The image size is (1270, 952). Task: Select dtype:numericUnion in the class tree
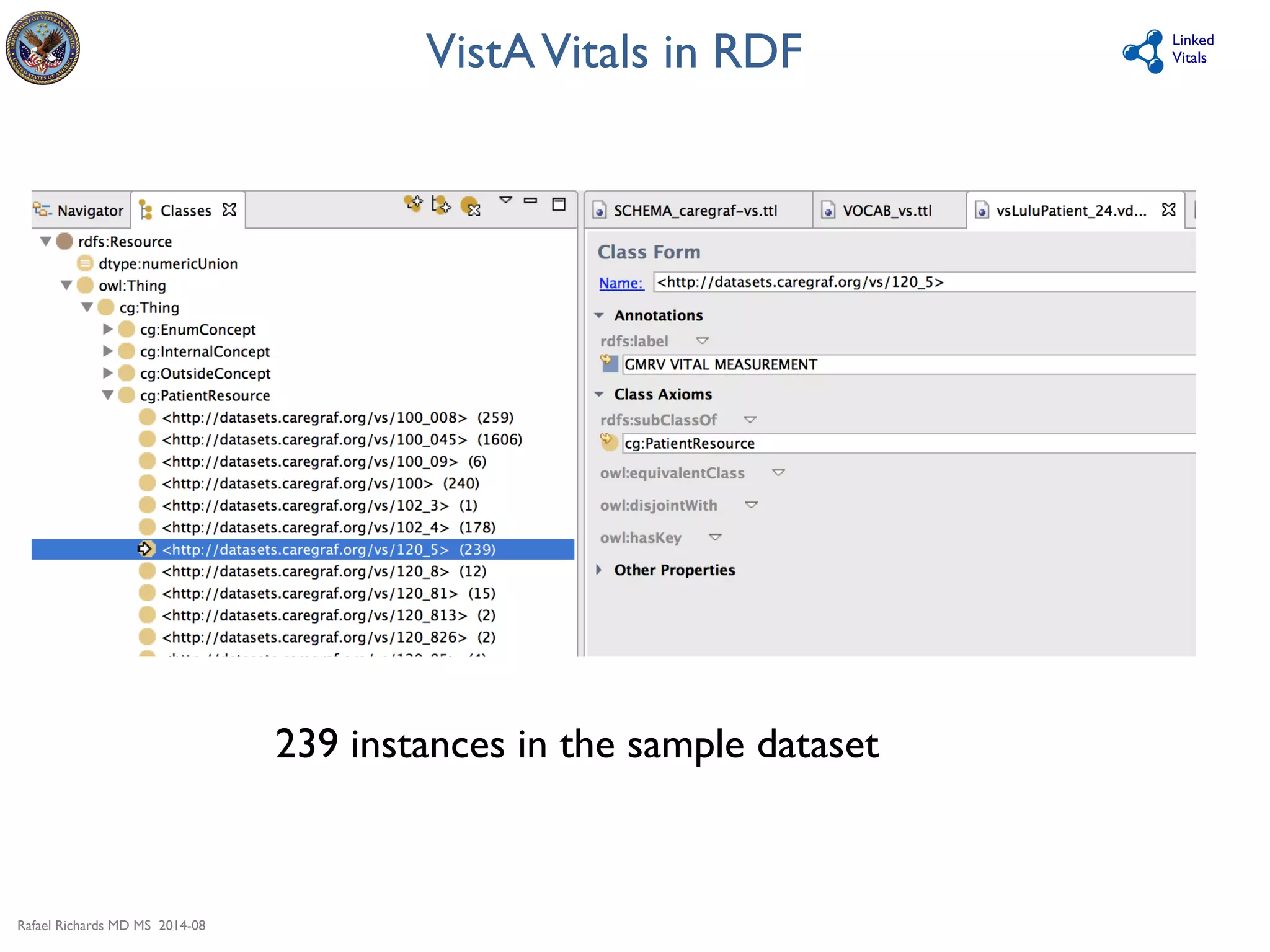168,264
